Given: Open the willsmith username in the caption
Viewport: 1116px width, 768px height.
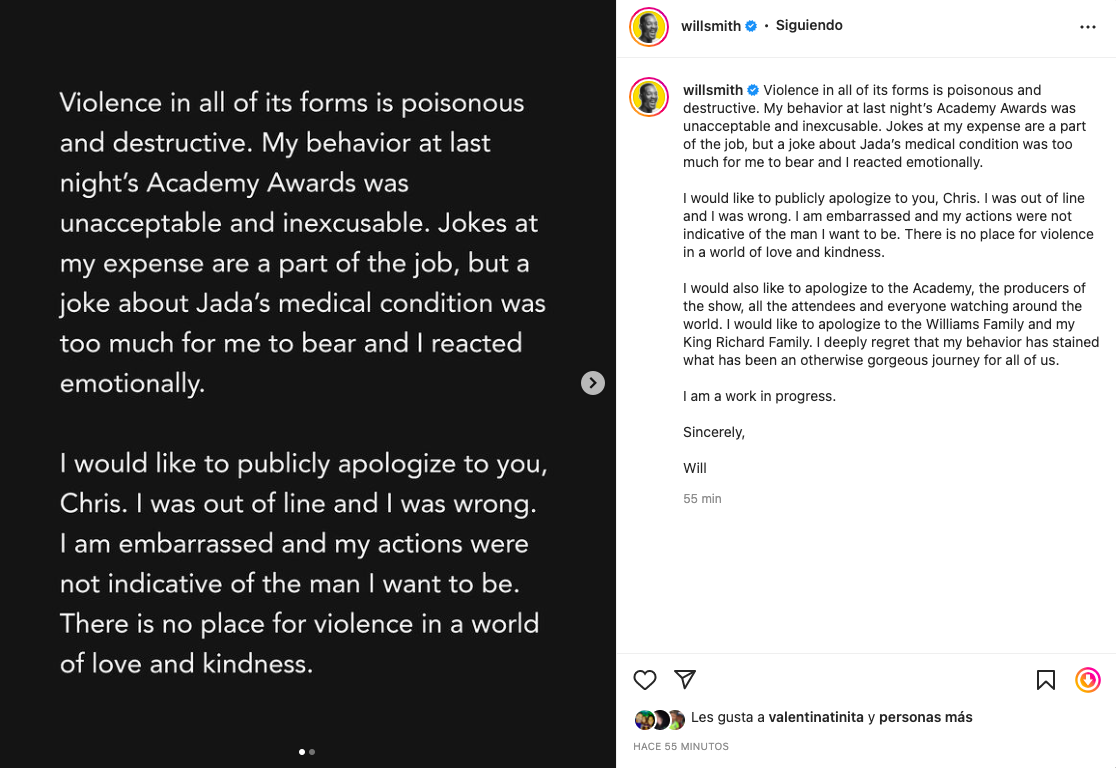Looking at the screenshot, I should 713,90.
